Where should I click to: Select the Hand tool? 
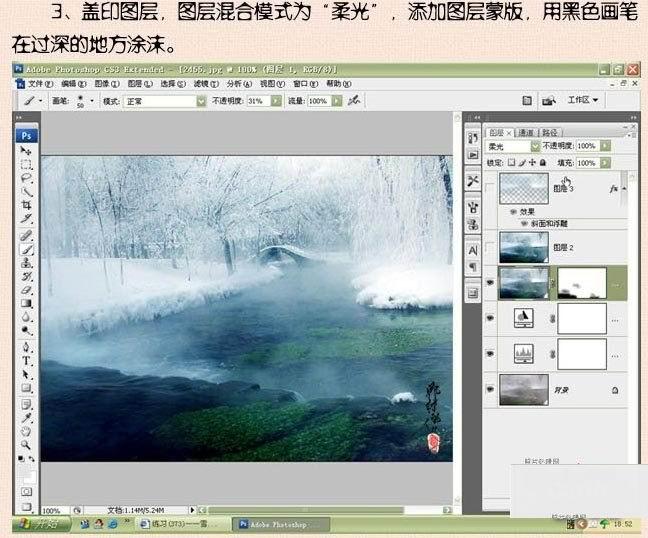click(x=26, y=432)
